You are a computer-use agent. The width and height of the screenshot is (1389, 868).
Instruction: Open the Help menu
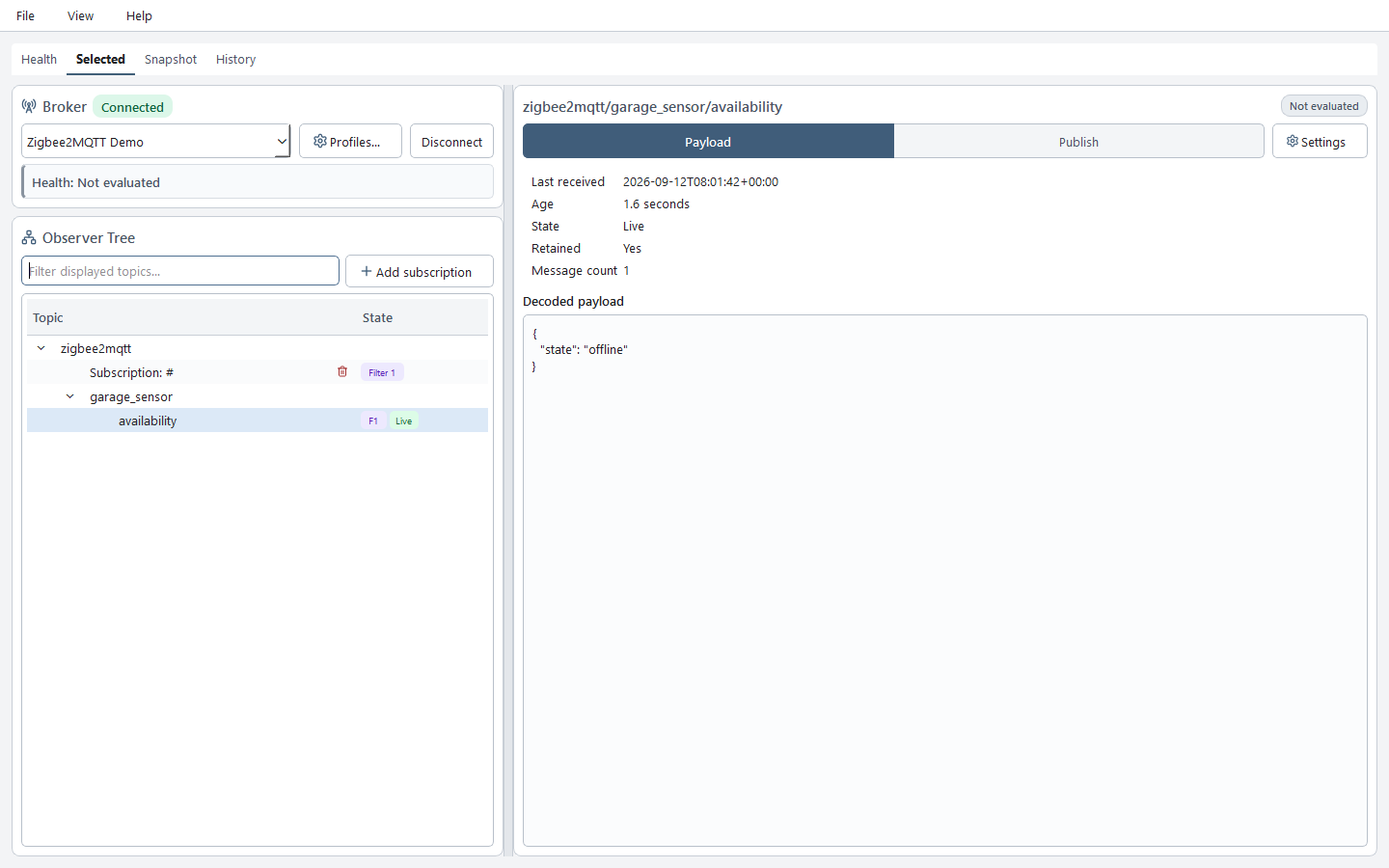(139, 15)
